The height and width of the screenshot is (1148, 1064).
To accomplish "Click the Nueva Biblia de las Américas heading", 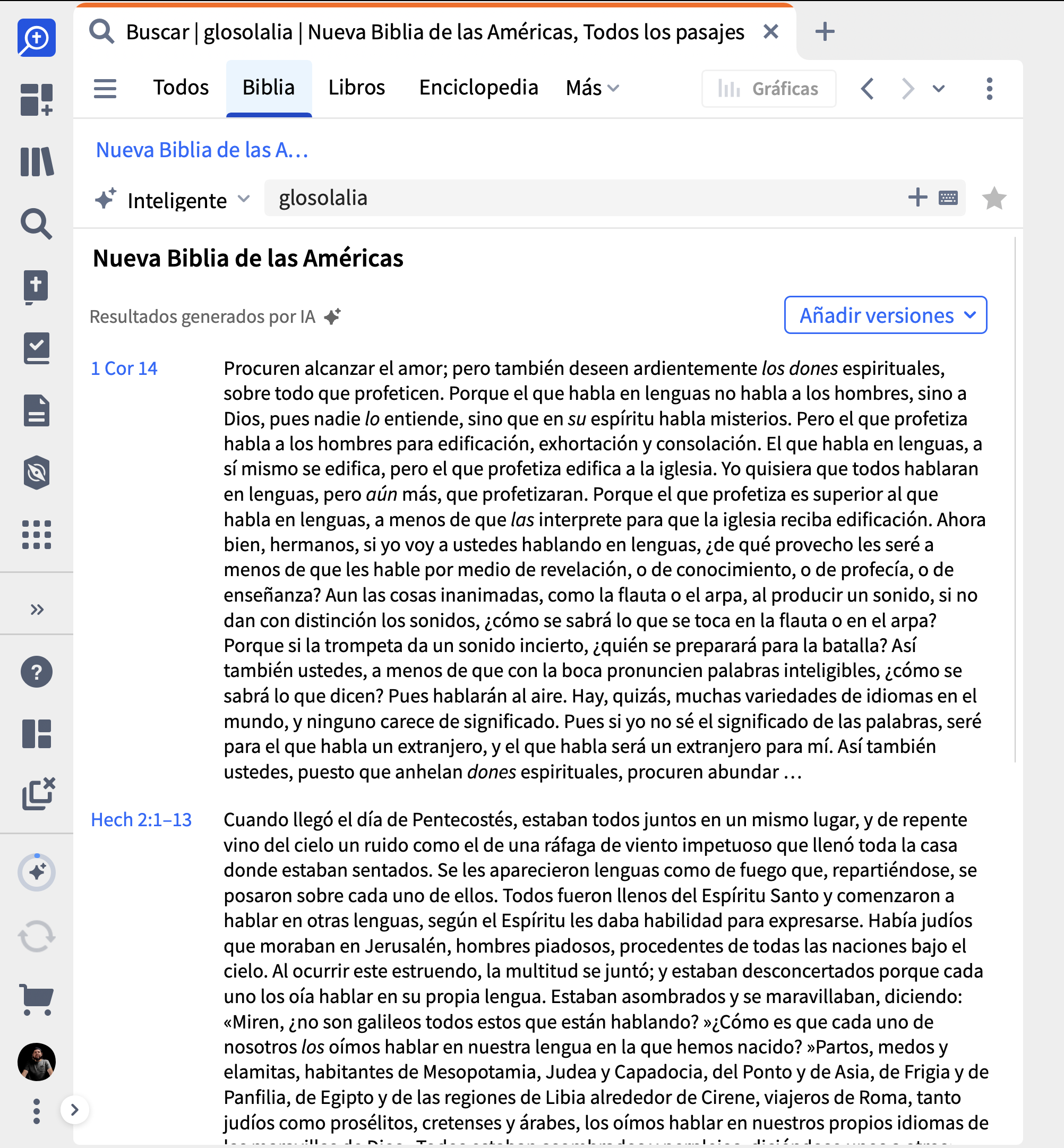I will click(248, 259).
